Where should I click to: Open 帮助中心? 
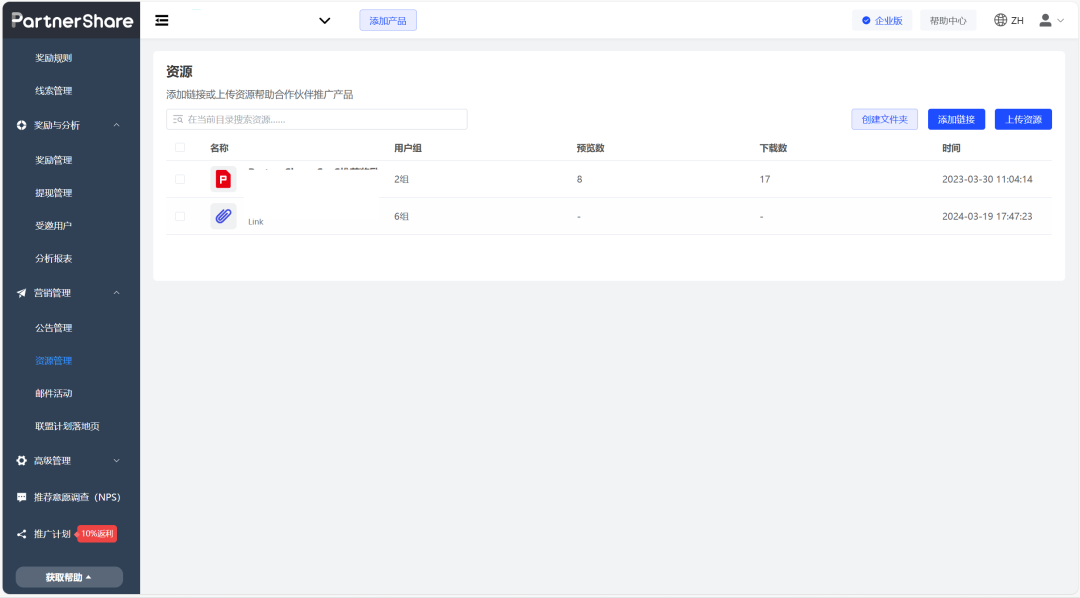tap(948, 21)
